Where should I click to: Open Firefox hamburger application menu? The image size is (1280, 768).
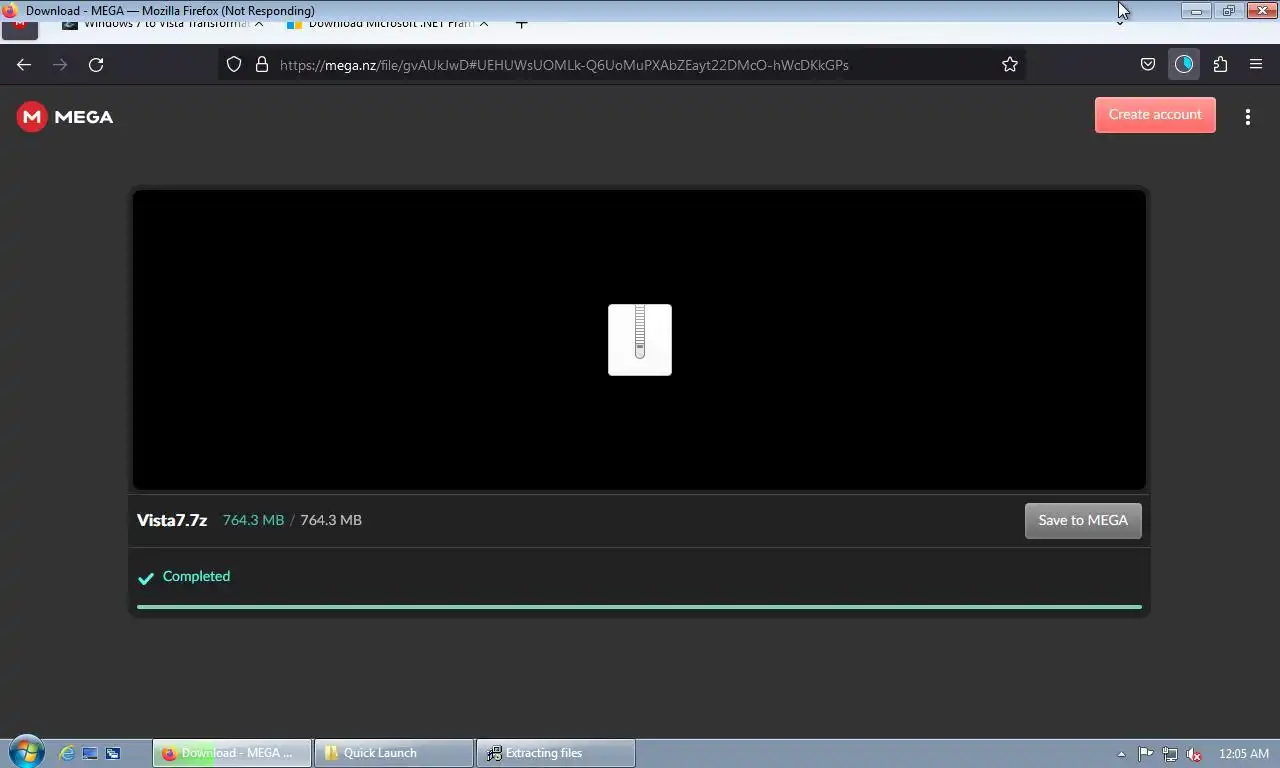point(1256,65)
